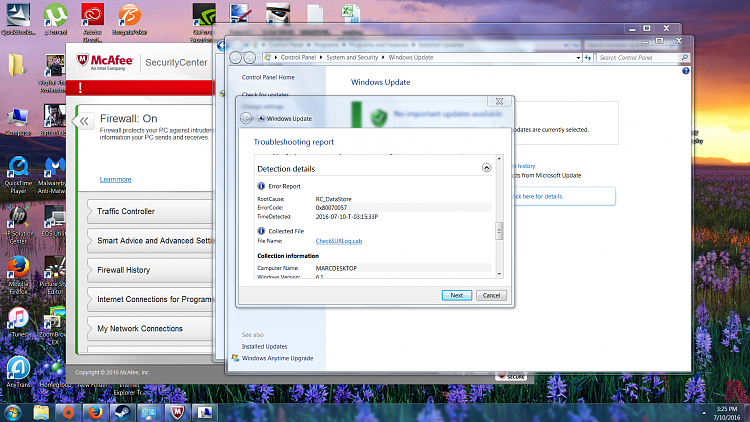The height and width of the screenshot is (422, 750).
Task: Click the report scrollbar up arrow
Action: (499, 158)
